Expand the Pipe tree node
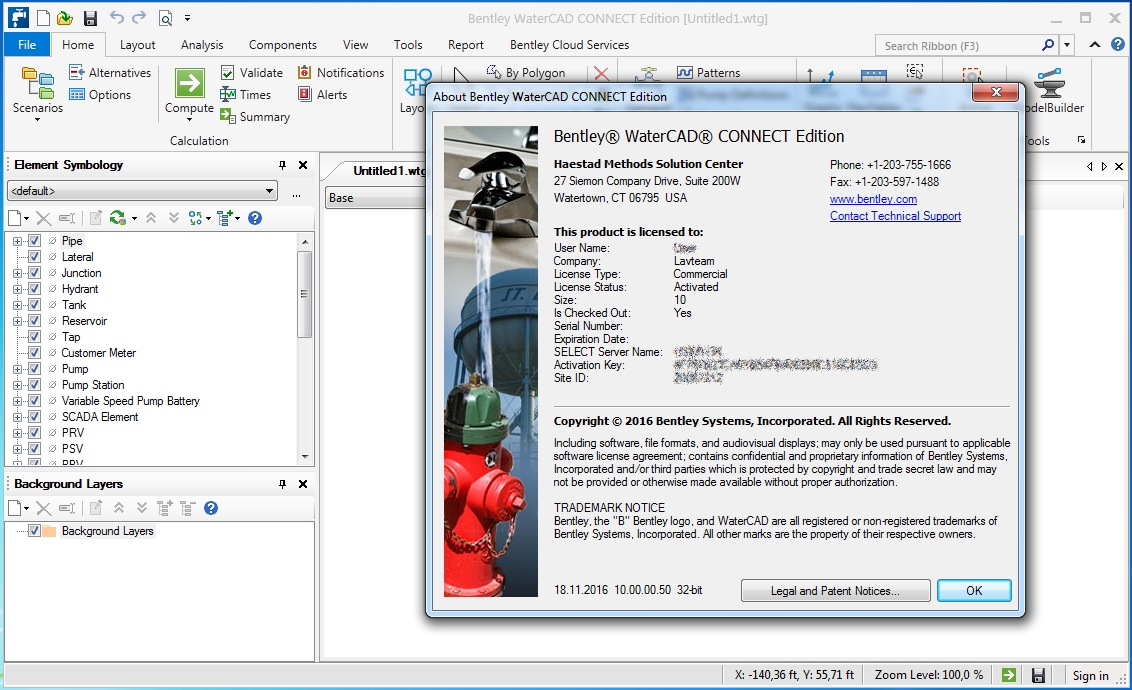The width and height of the screenshot is (1132, 690). [17, 240]
